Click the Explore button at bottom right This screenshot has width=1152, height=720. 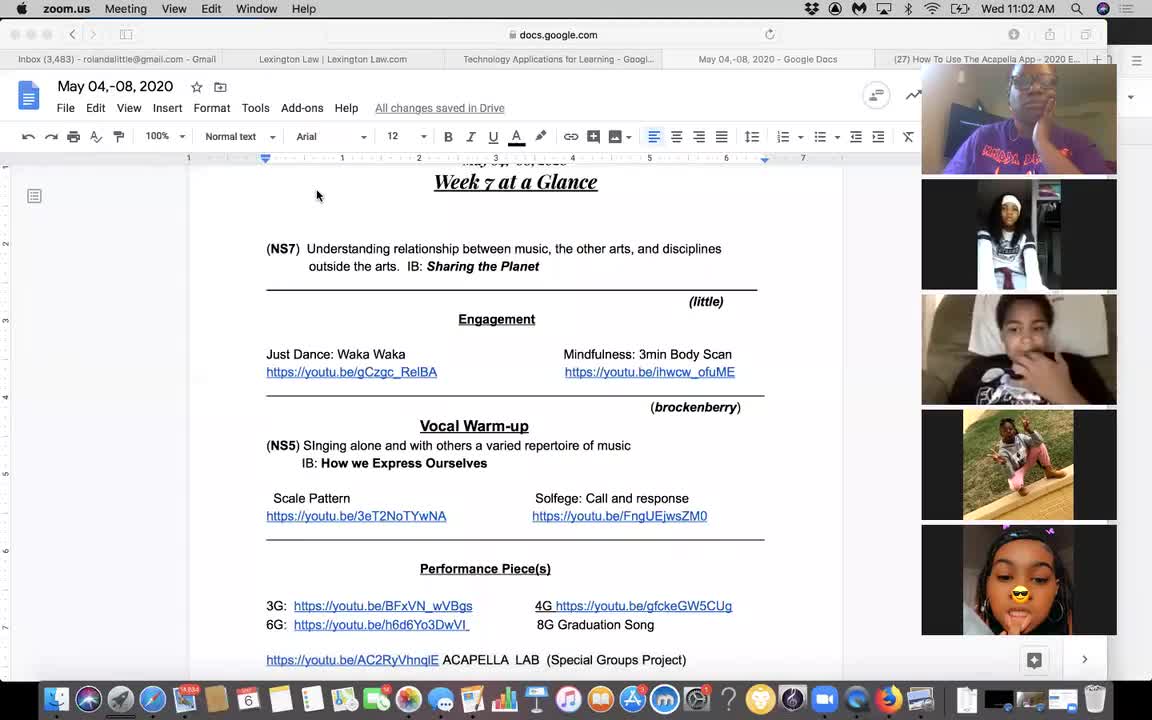(x=1034, y=659)
